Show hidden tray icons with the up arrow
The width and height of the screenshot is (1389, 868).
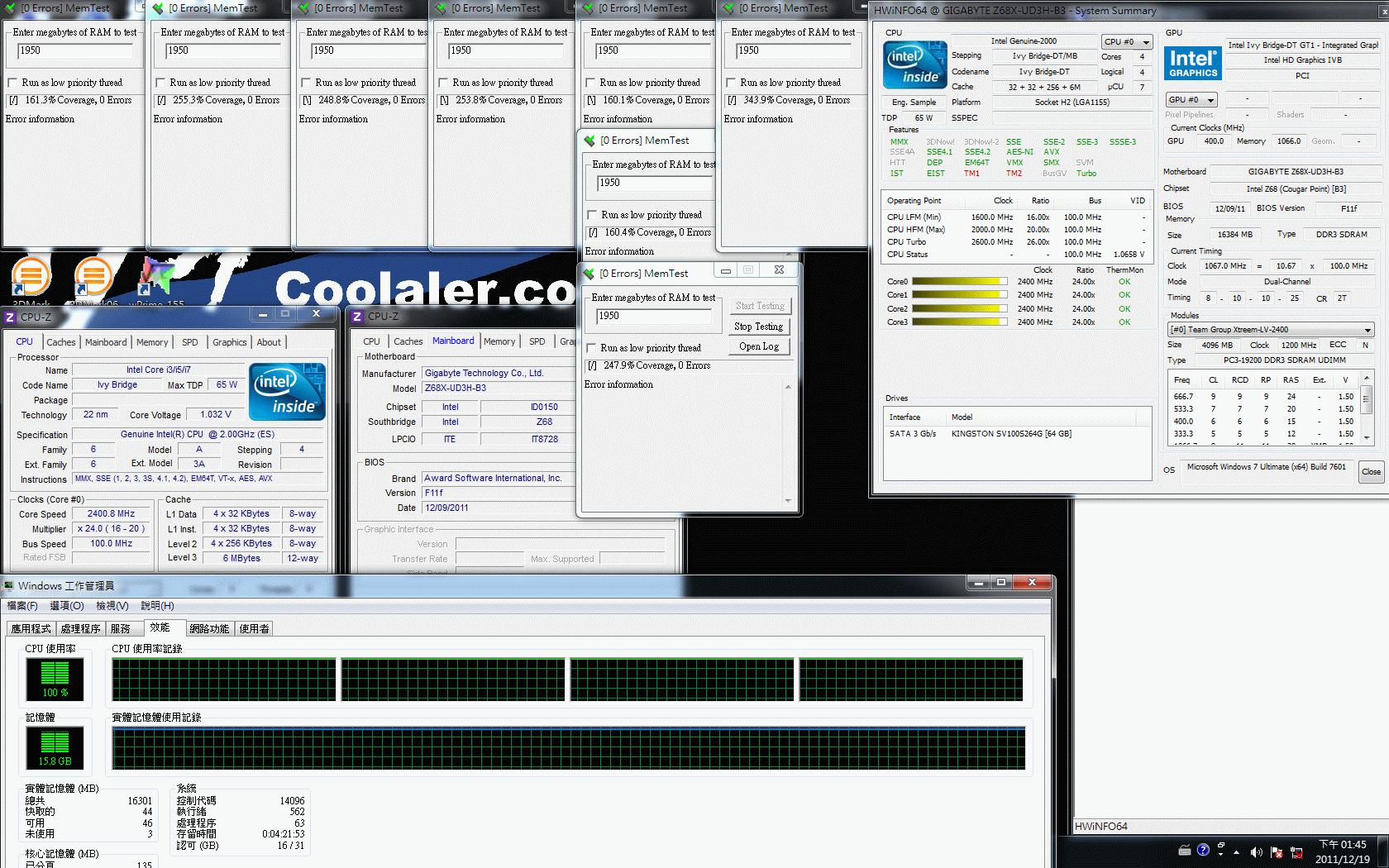[x=1237, y=851]
